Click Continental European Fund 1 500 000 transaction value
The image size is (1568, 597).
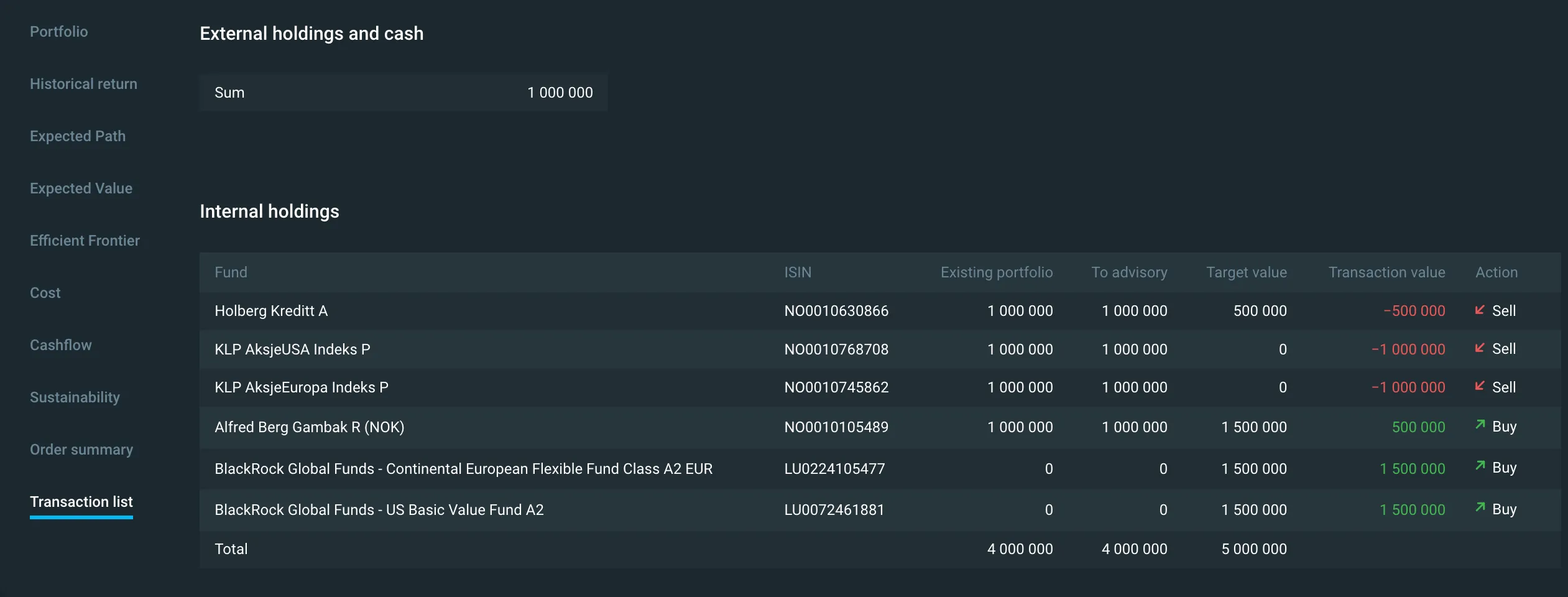(x=1413, y=469)
